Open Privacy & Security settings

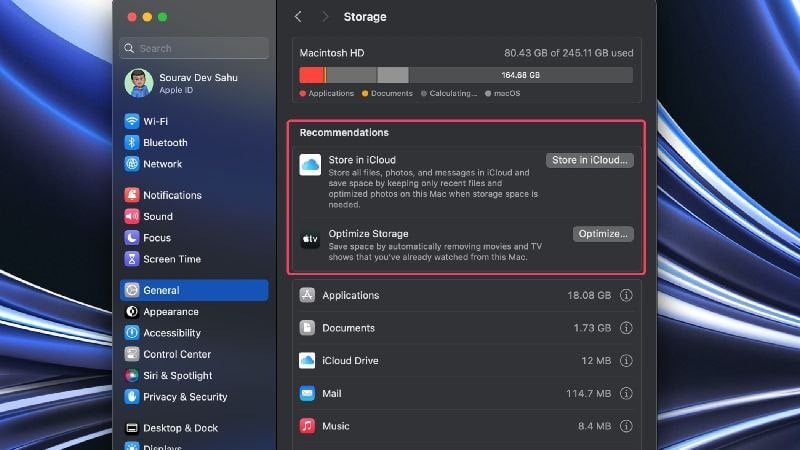tap(194, 396)
